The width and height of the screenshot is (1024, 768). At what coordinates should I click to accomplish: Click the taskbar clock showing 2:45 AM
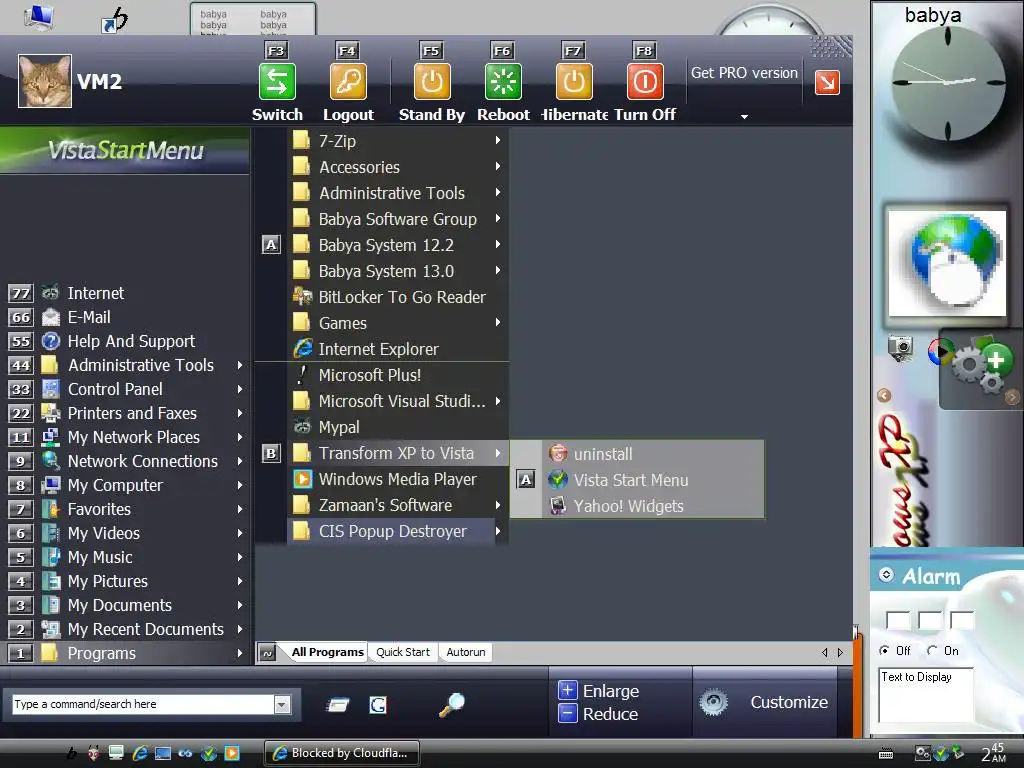click(x=993, y=753)
